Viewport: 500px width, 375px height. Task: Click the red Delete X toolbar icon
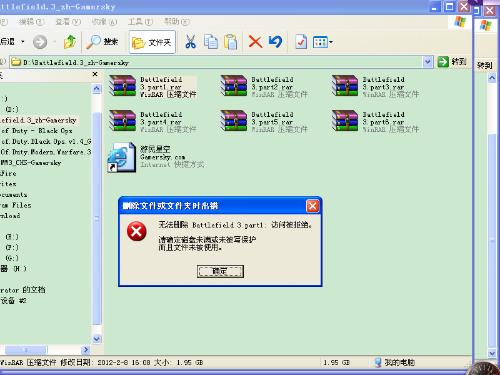(x=255, y=42)
